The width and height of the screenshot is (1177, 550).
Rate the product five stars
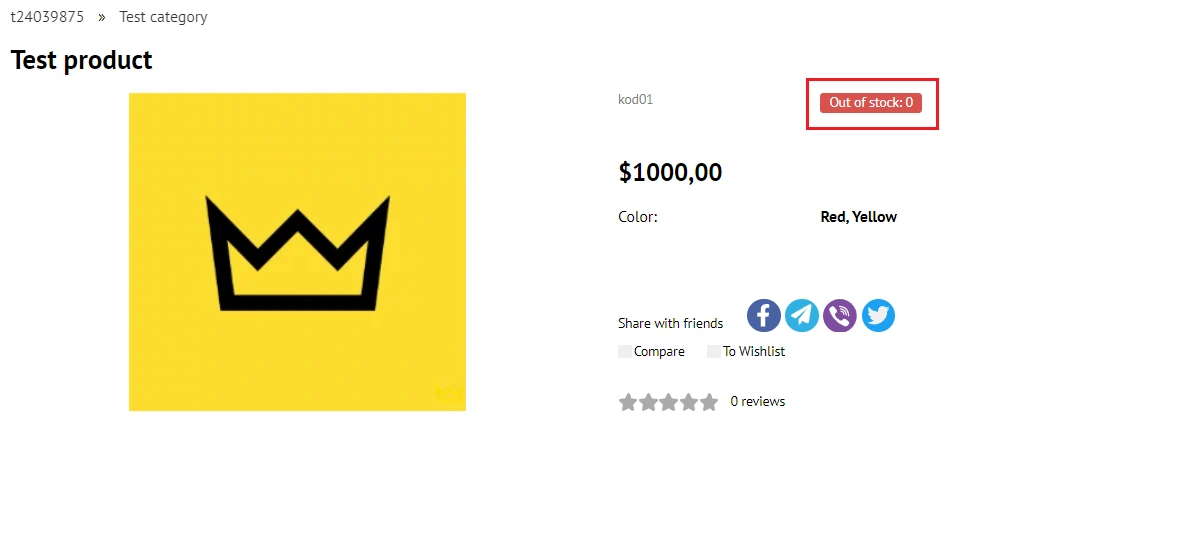(x=709, y=402)
